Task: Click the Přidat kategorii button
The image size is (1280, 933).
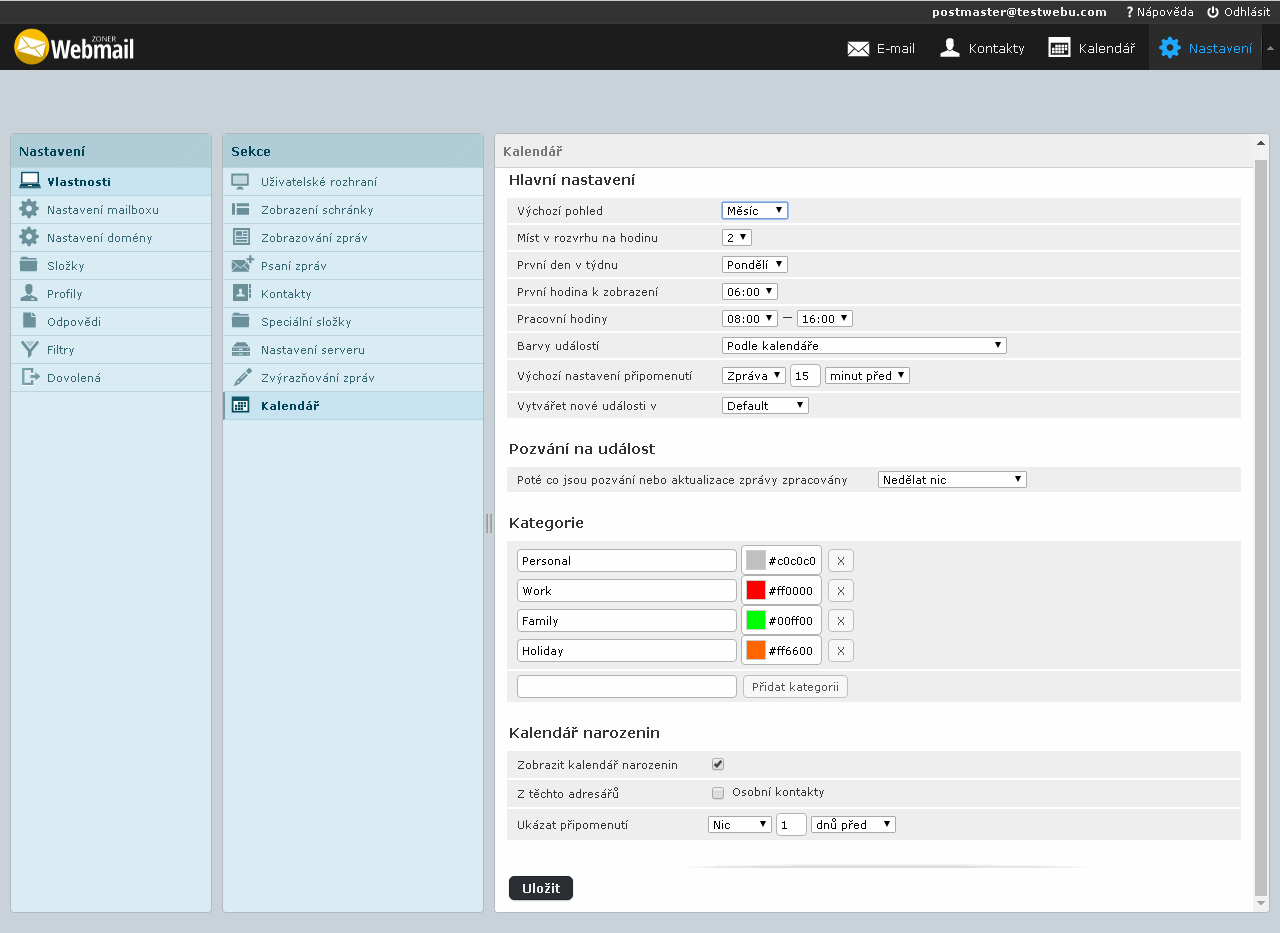Action: 795,687
